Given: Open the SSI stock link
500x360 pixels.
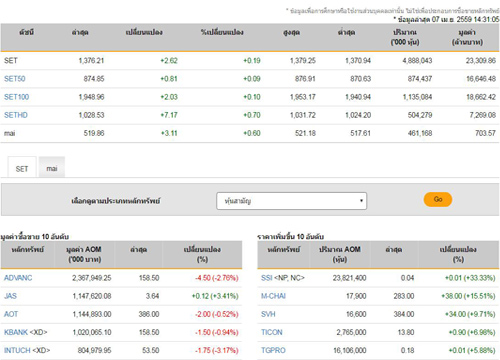Looking at the screenshot, I should tap(267, 278).
